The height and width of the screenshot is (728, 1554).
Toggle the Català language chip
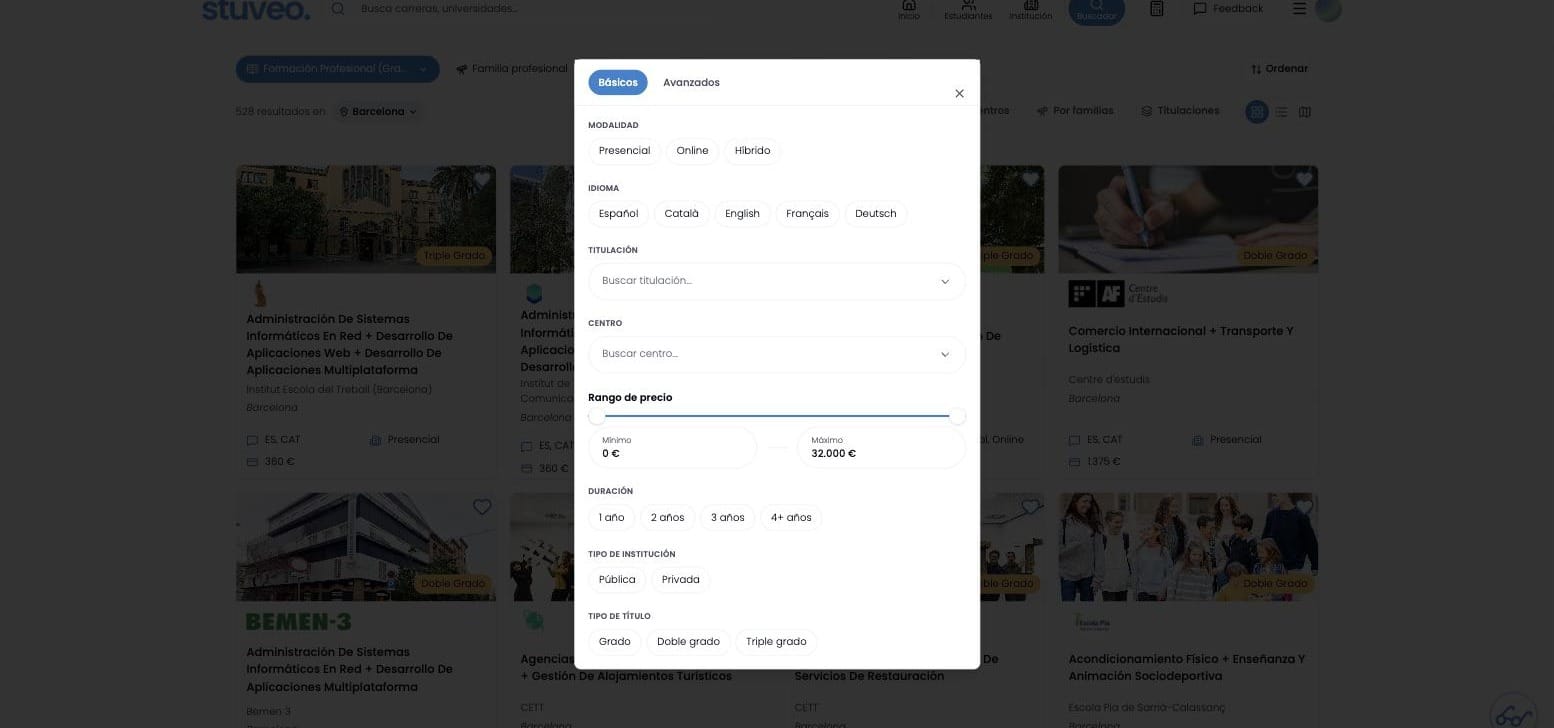point(682,214)
